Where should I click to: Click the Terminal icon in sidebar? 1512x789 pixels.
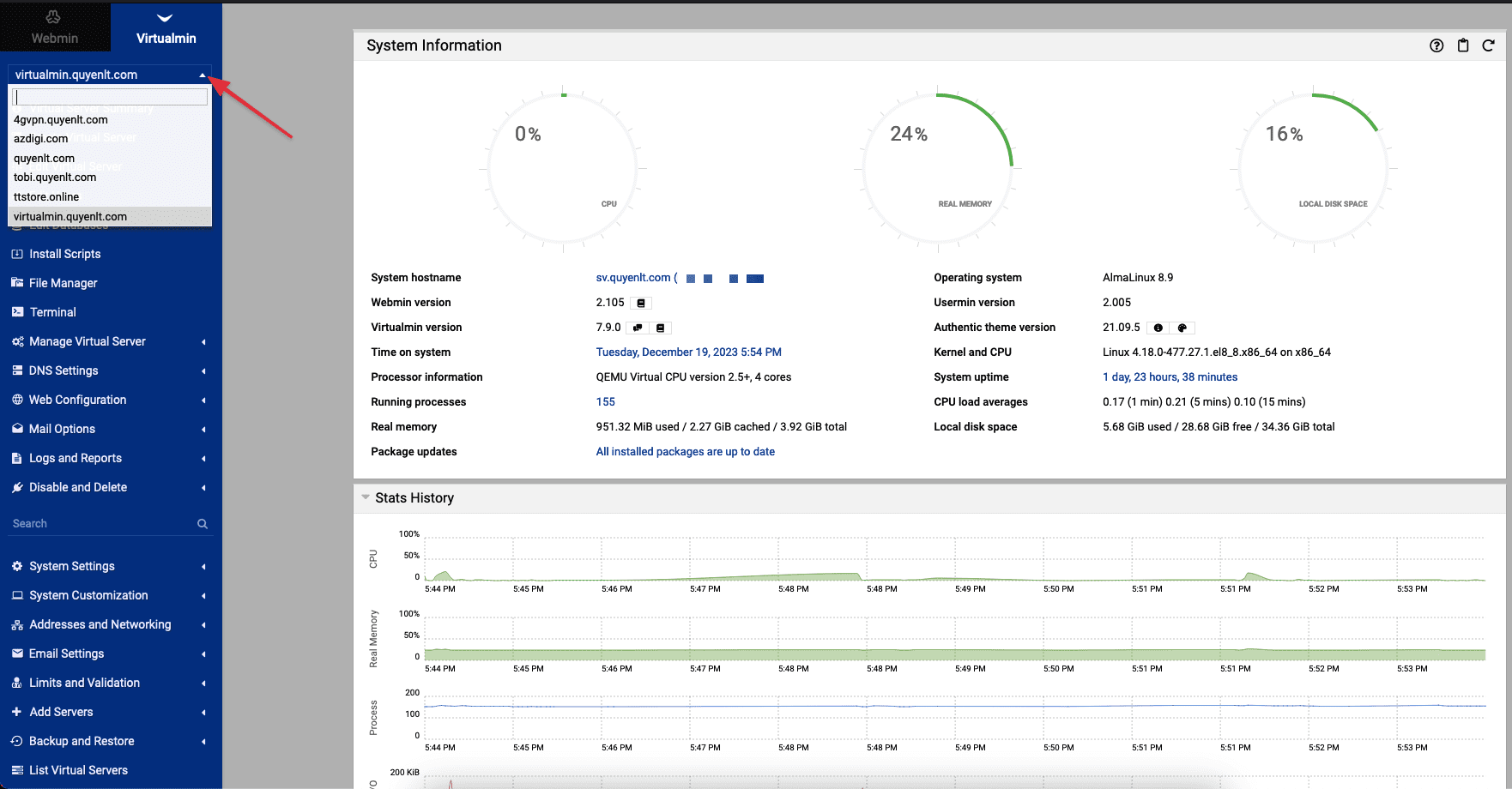(17, 312)
